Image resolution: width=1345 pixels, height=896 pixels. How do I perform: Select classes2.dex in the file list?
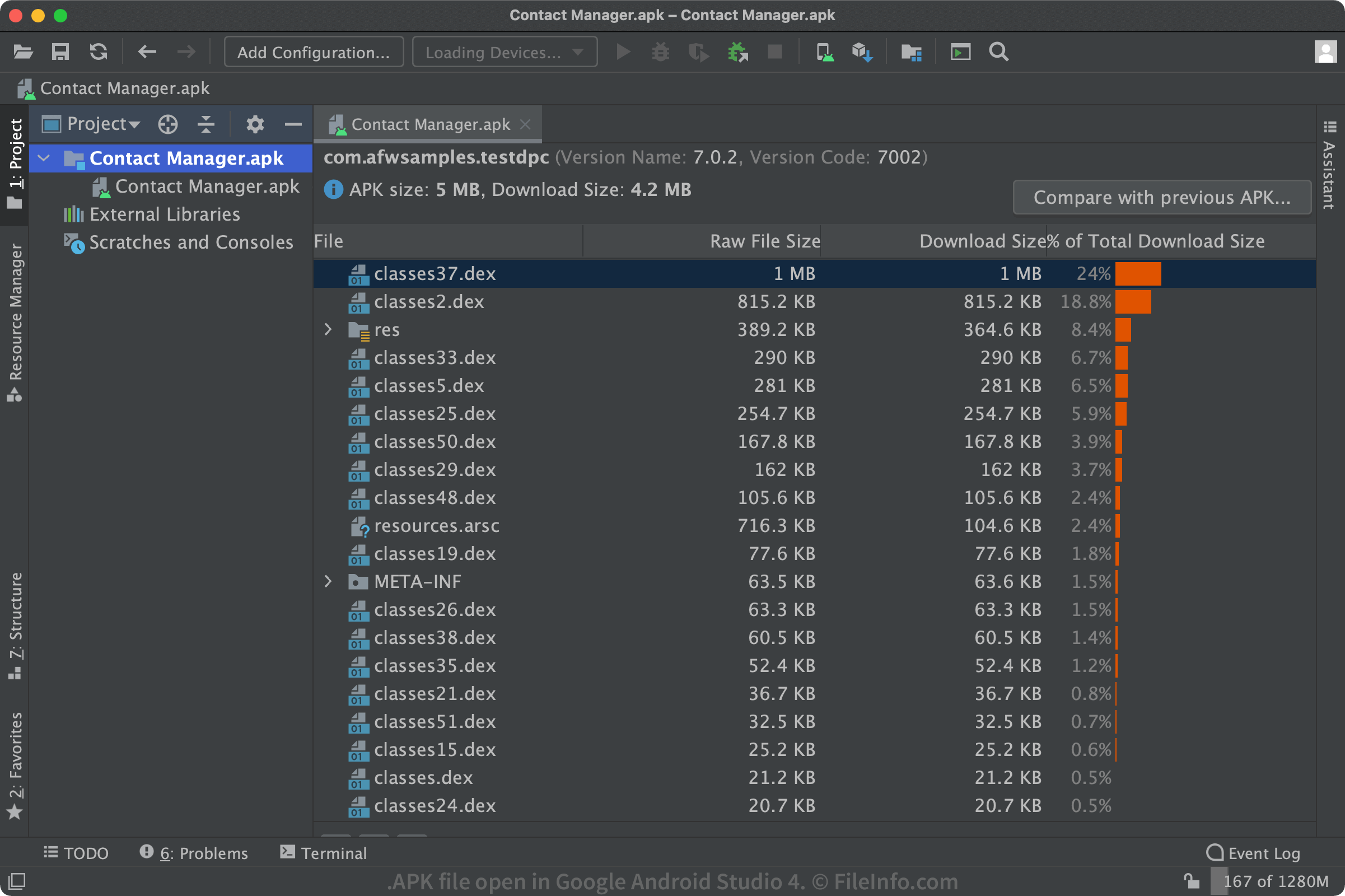(x=427, y=302)
